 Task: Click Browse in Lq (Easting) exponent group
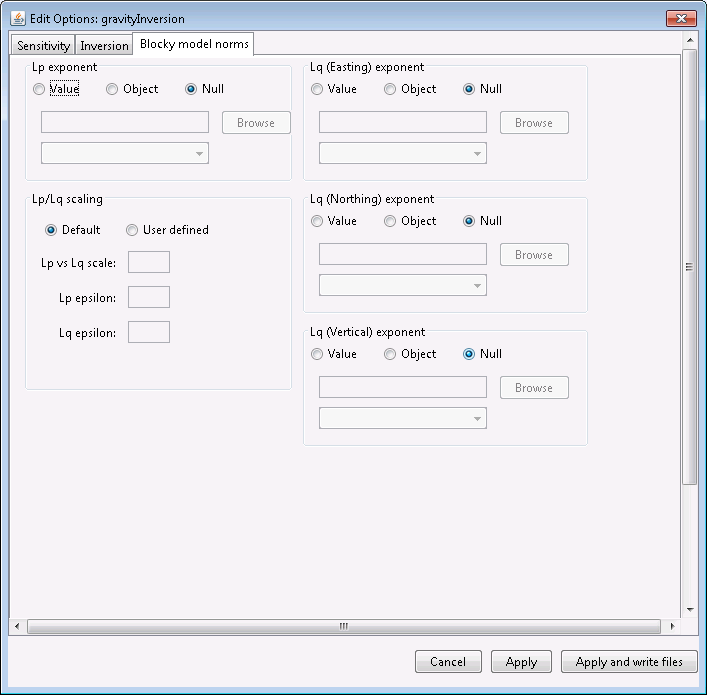(534, 123)
